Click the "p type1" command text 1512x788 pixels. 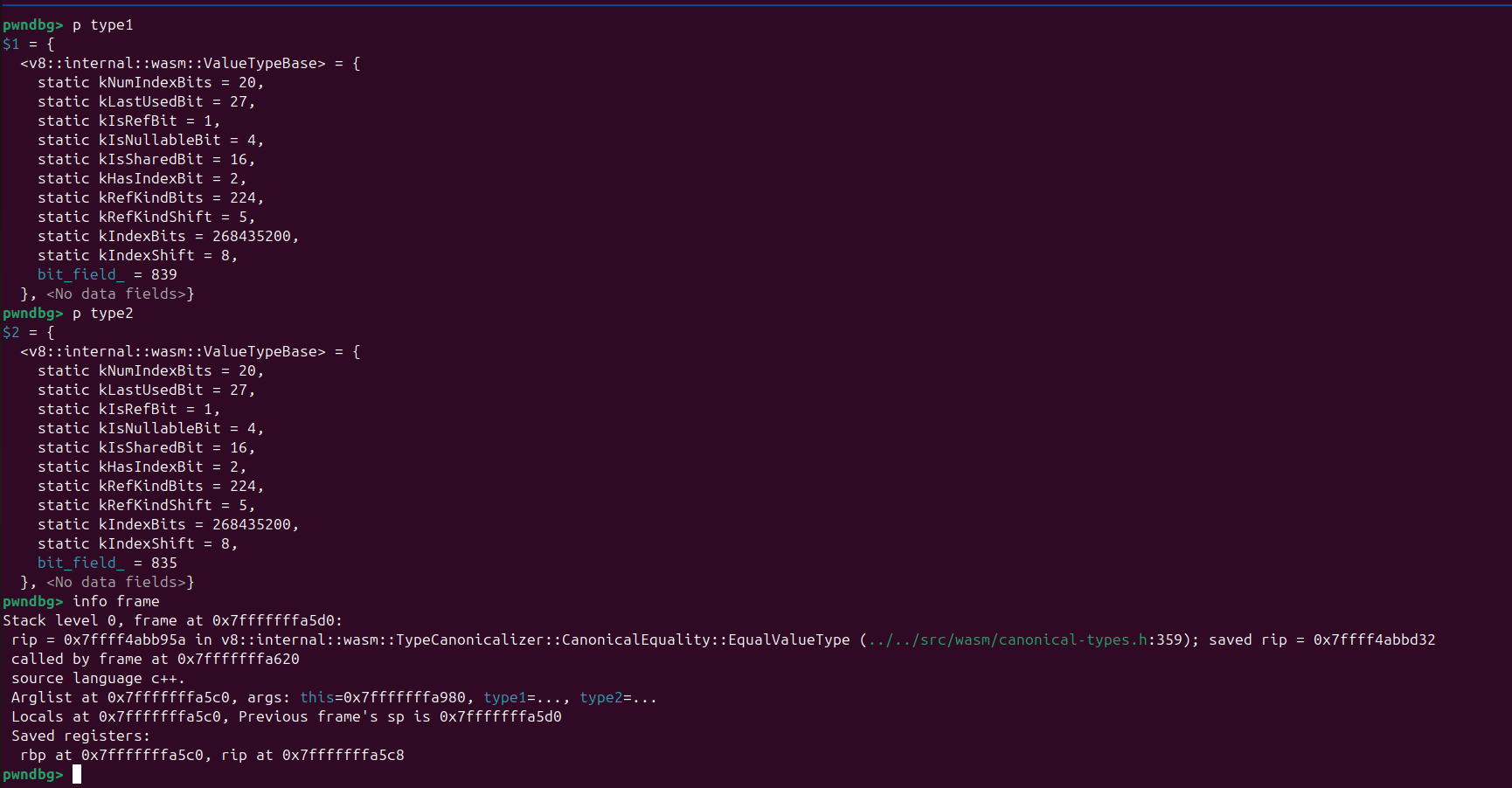click(102, 24)
